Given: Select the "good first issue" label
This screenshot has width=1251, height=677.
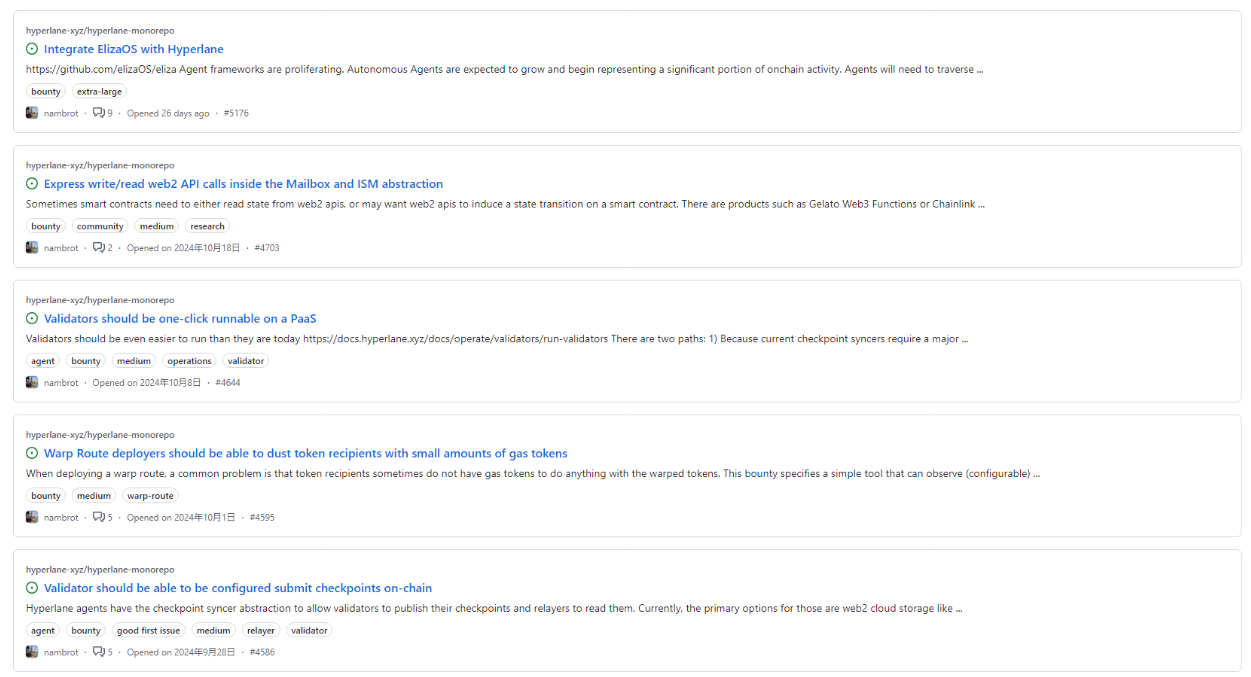Looking at the screenshot, I should coord(148,631).
